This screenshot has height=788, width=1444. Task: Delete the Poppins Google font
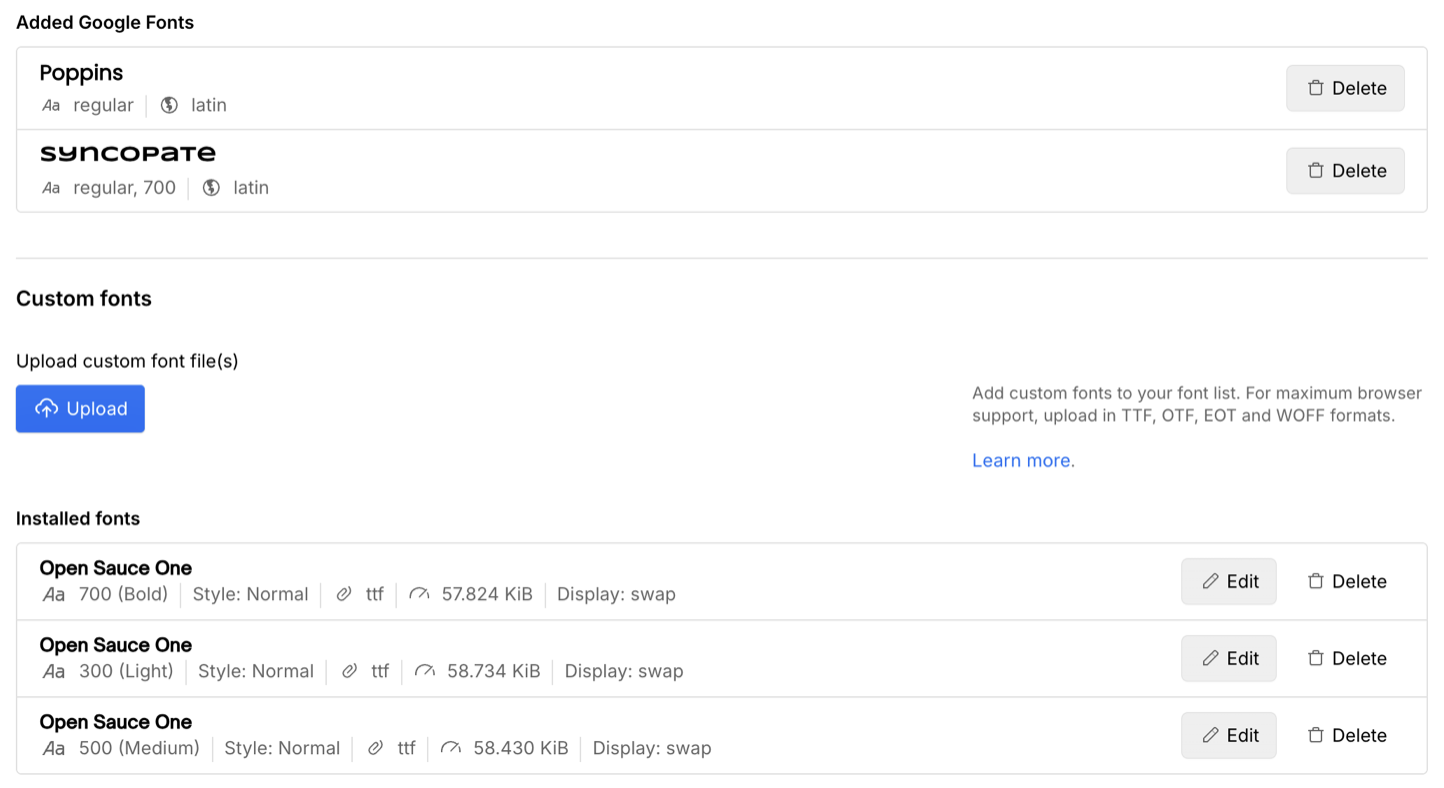point(1345,88)
